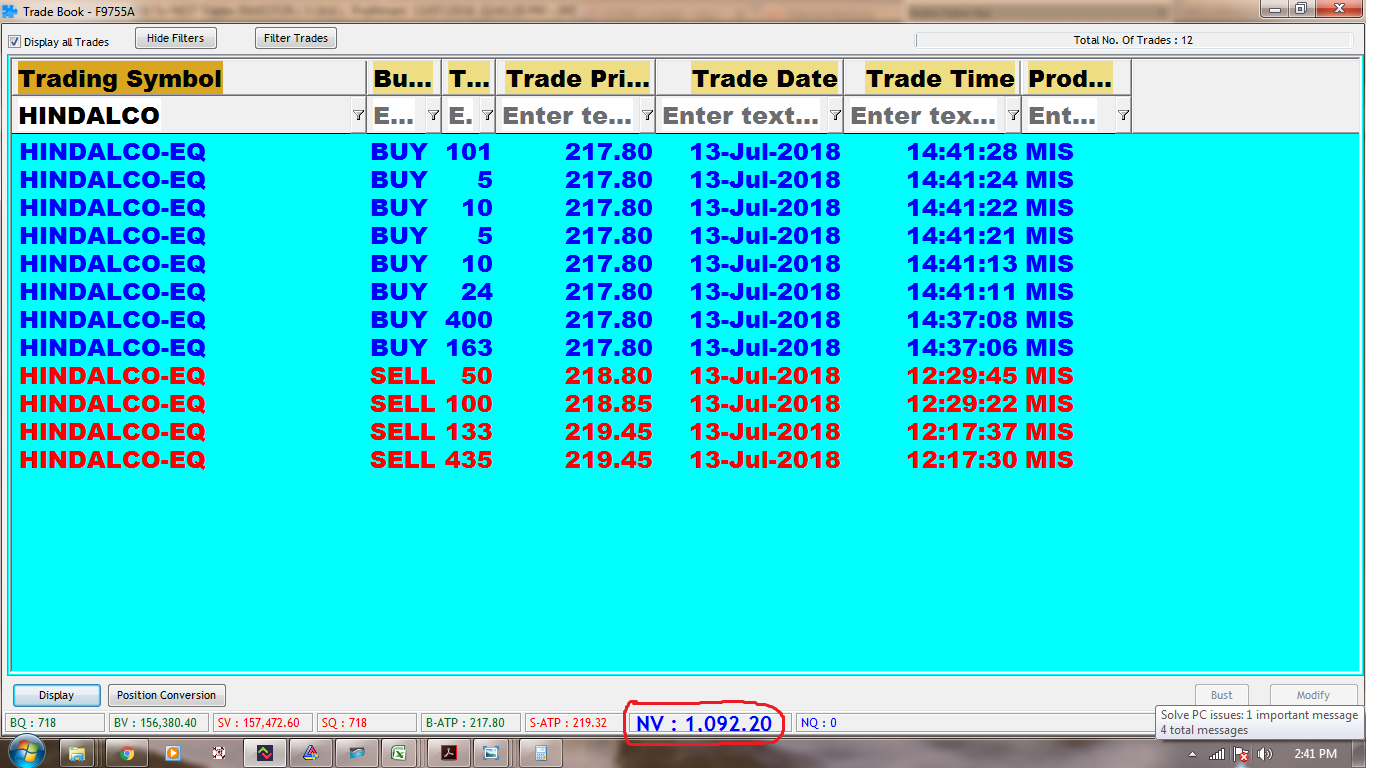
Task: Click the 2:41 PM system clock
Action: 1315,754
